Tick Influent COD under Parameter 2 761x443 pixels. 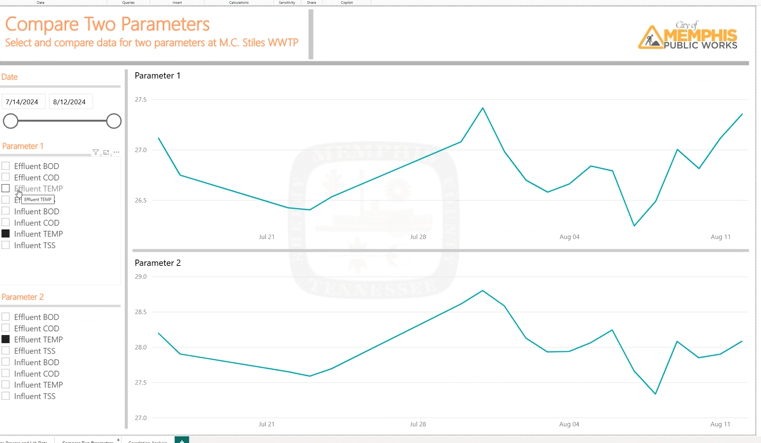point(6,373)
